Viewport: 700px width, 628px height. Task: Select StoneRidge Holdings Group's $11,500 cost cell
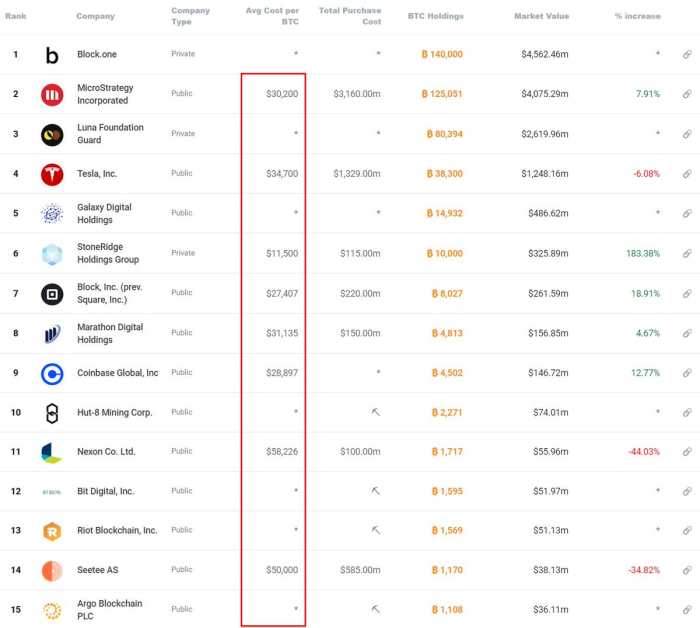281,254
